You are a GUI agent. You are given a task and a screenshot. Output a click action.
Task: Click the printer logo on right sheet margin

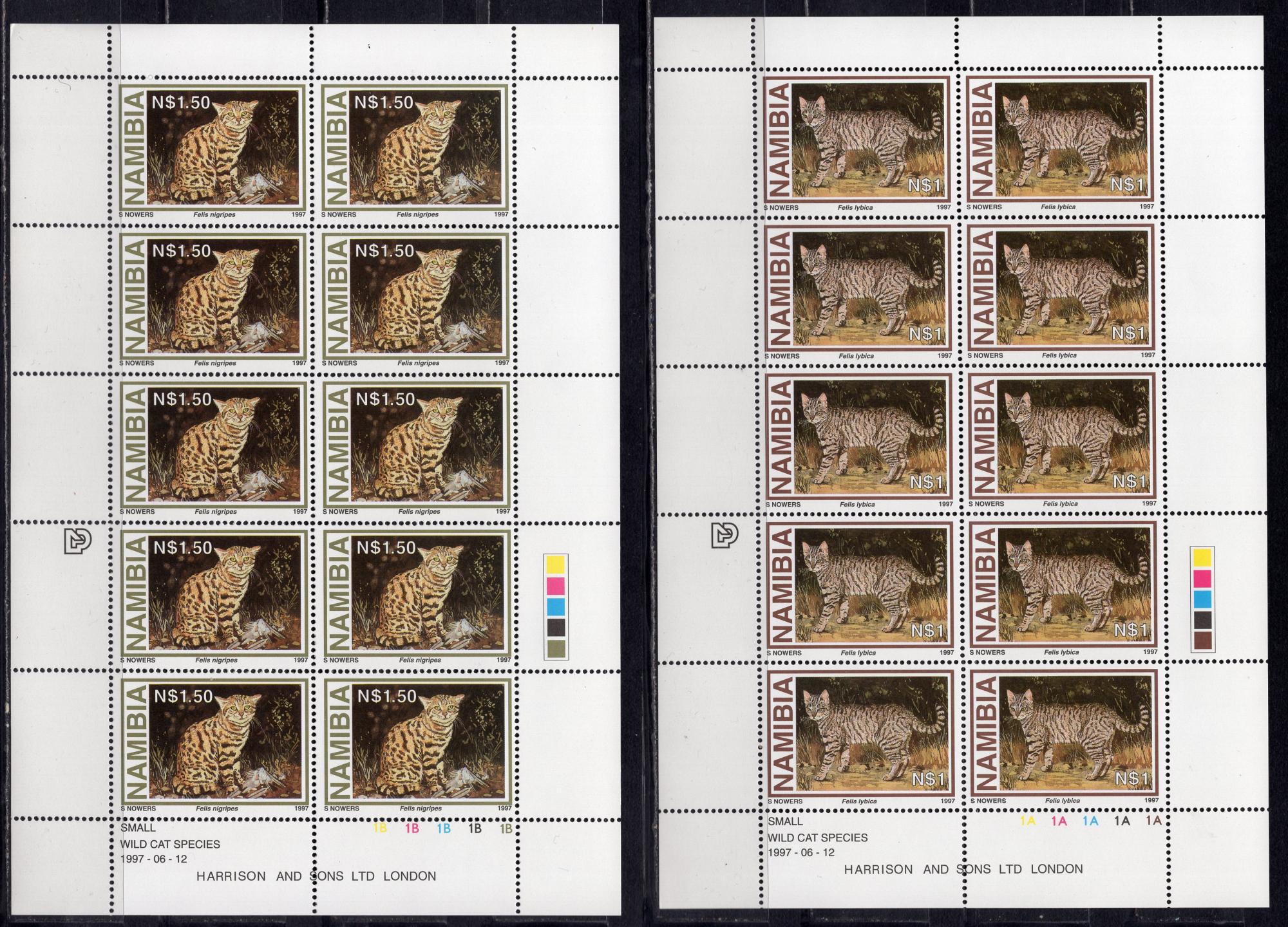point(724,535)
